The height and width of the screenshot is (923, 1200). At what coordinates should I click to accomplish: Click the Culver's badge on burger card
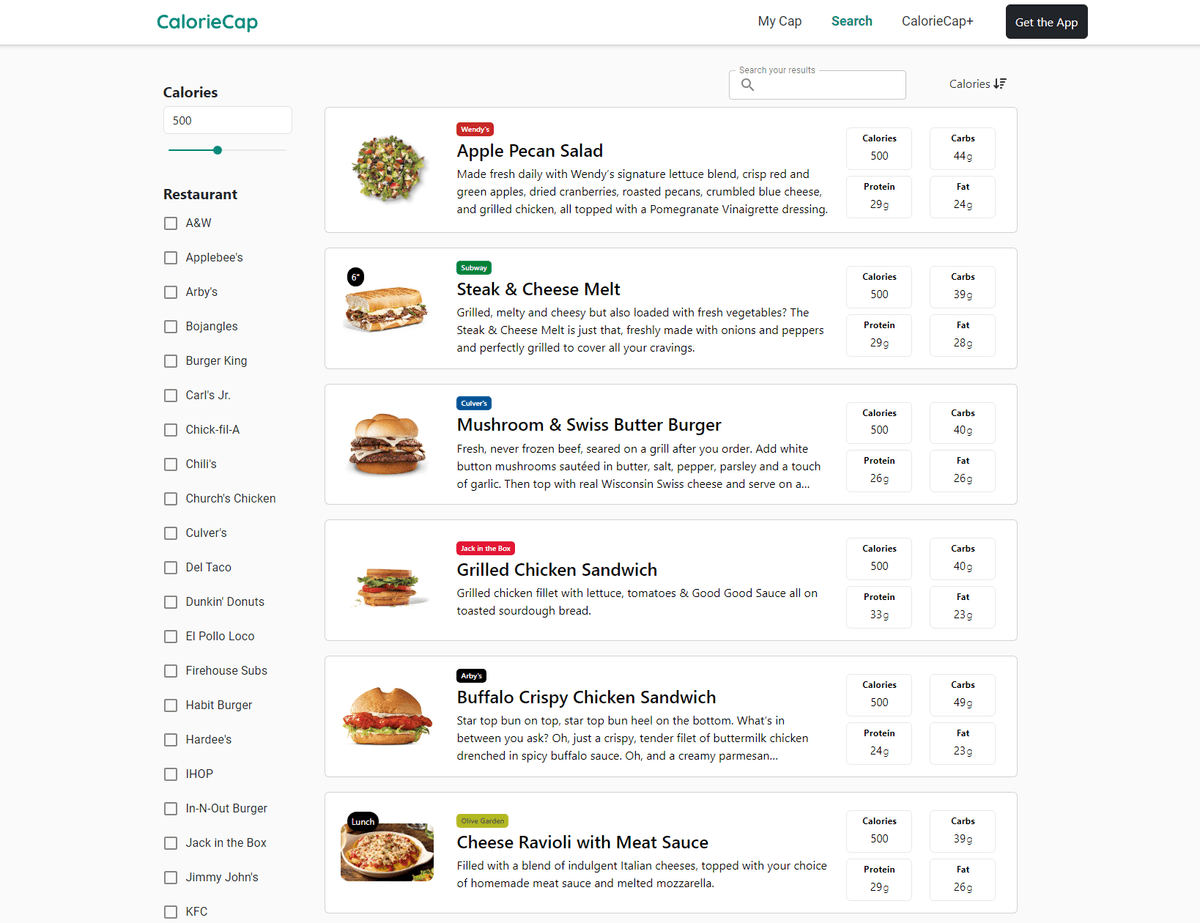474,403
